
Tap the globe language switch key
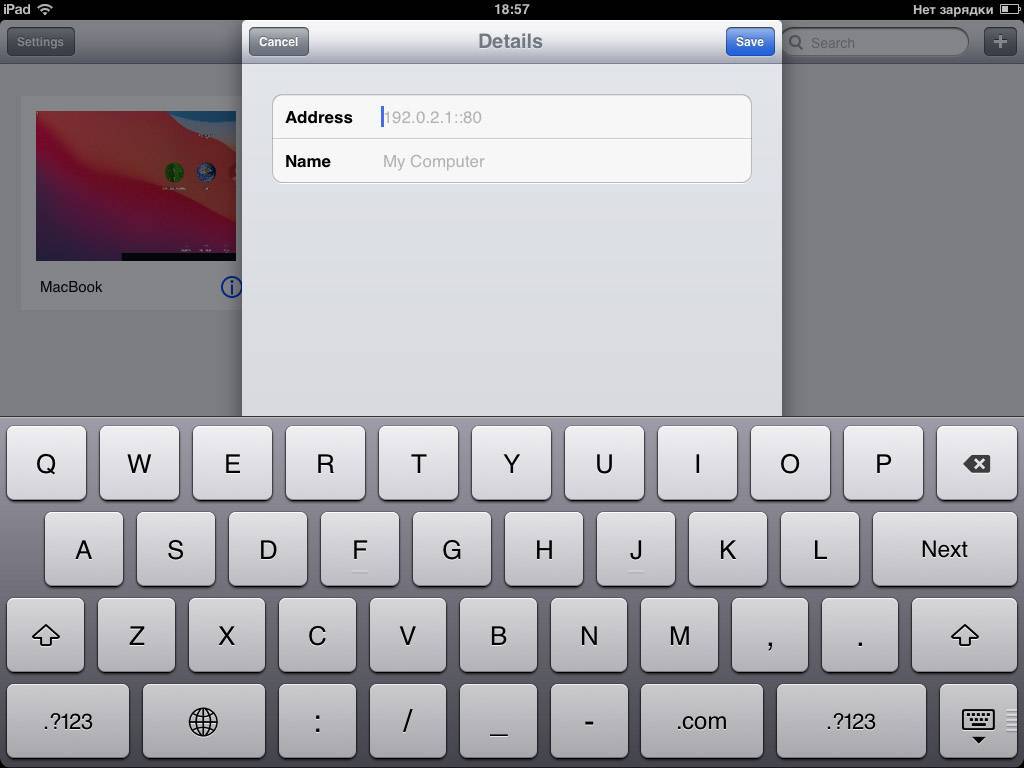tap(203, 721)
